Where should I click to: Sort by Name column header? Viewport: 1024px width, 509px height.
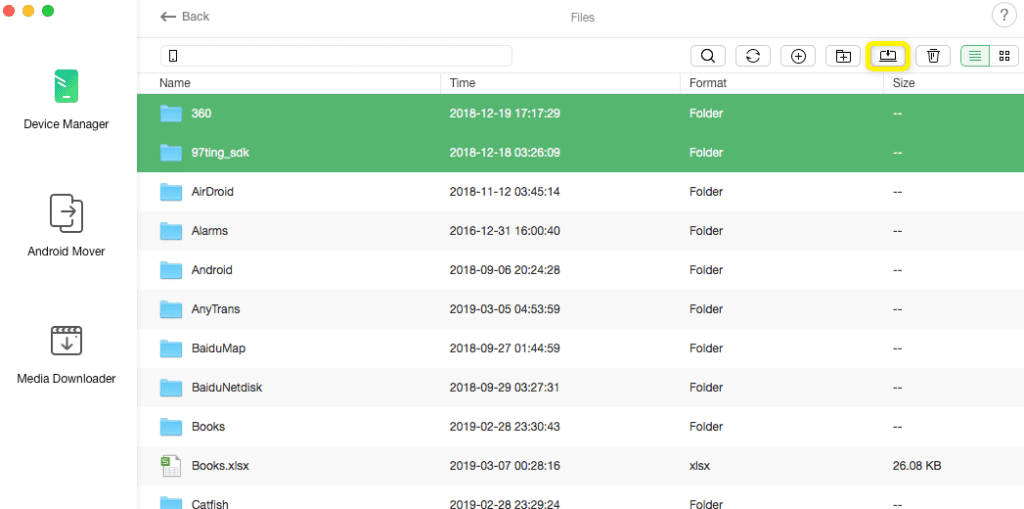[x=175, y=83]
